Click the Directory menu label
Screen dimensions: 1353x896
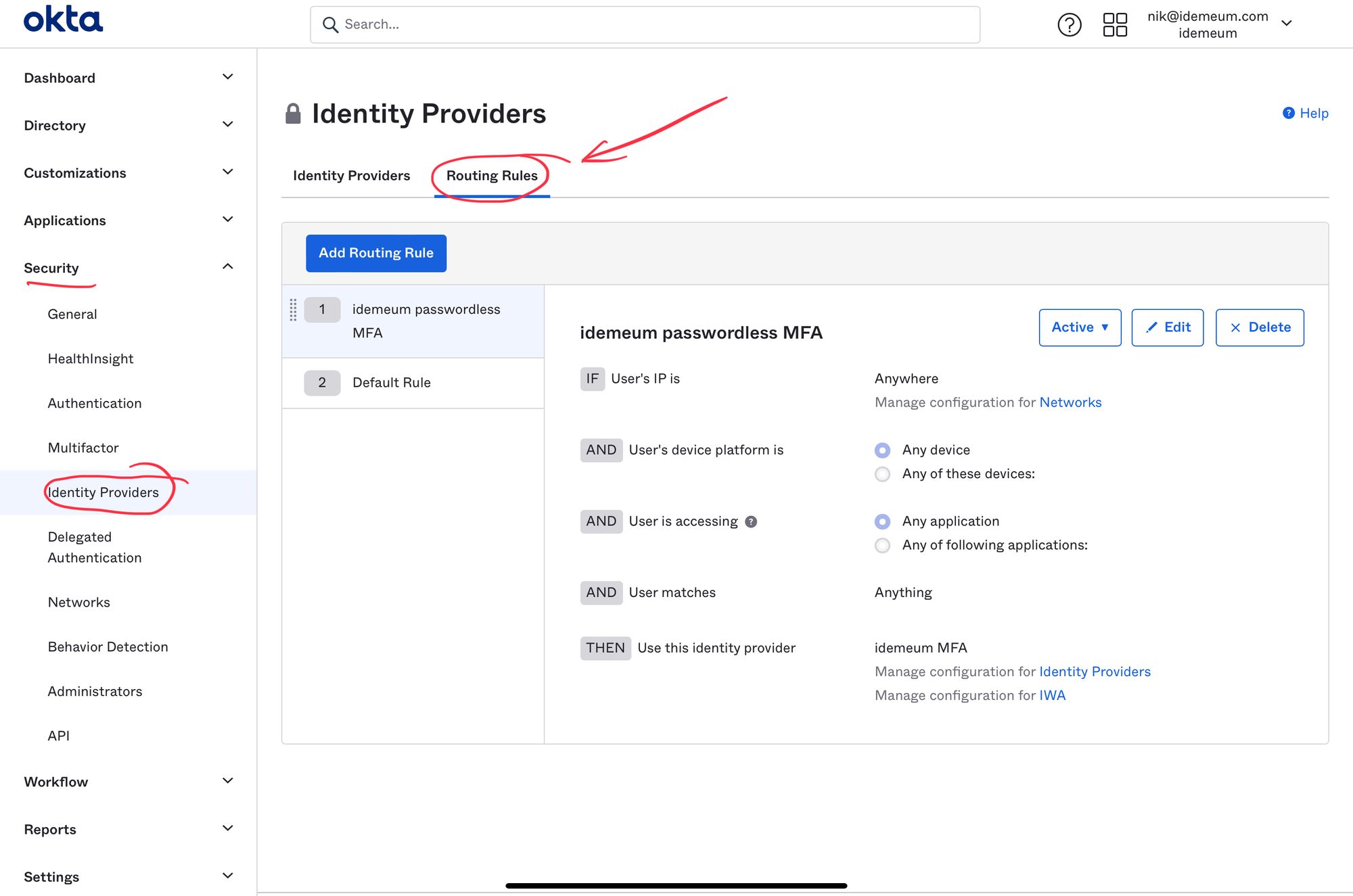point(55,126)
